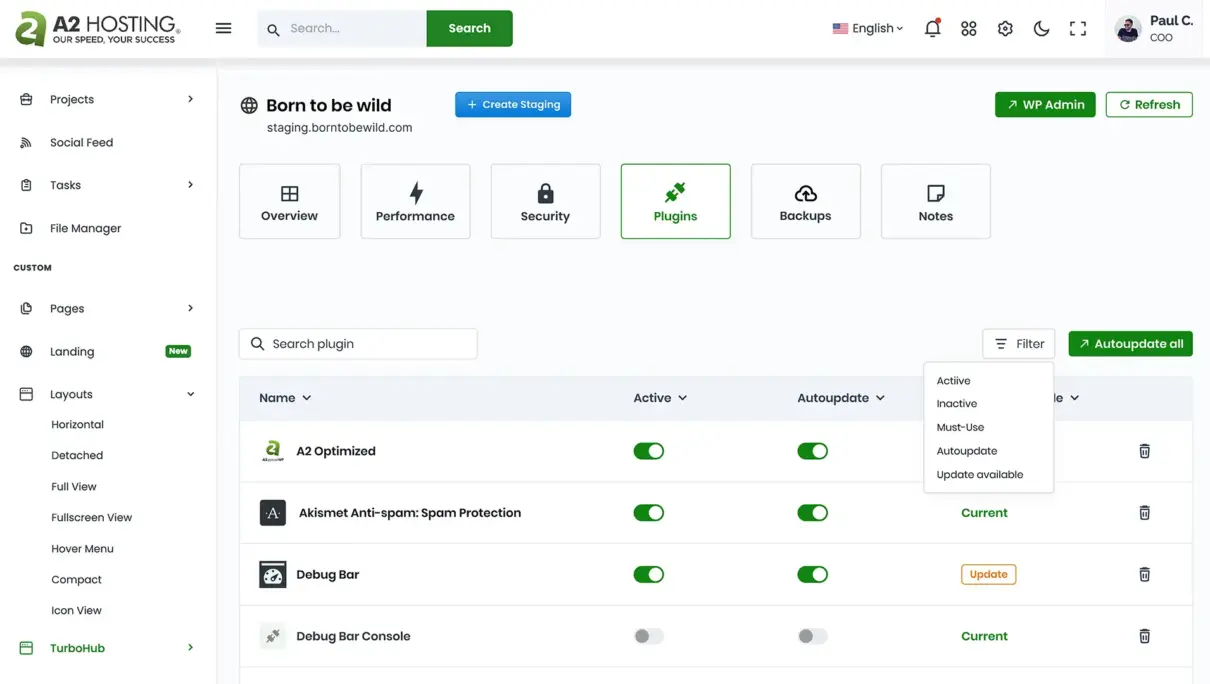Image resolution: width=1210 pixels, height=684 pixels.
Task: Select Update available filter option
Action: 979,475
